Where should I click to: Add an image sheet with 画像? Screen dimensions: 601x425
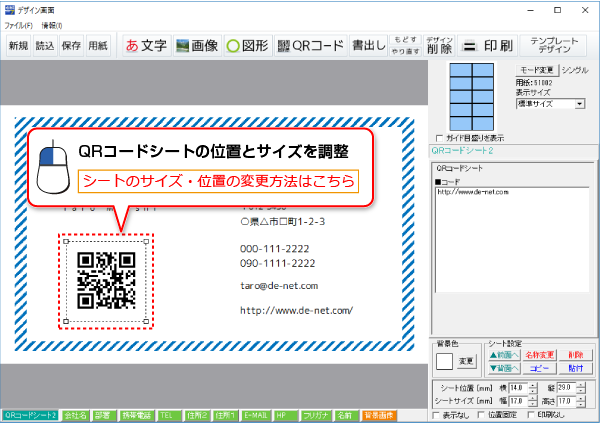[x=197, y=46]
